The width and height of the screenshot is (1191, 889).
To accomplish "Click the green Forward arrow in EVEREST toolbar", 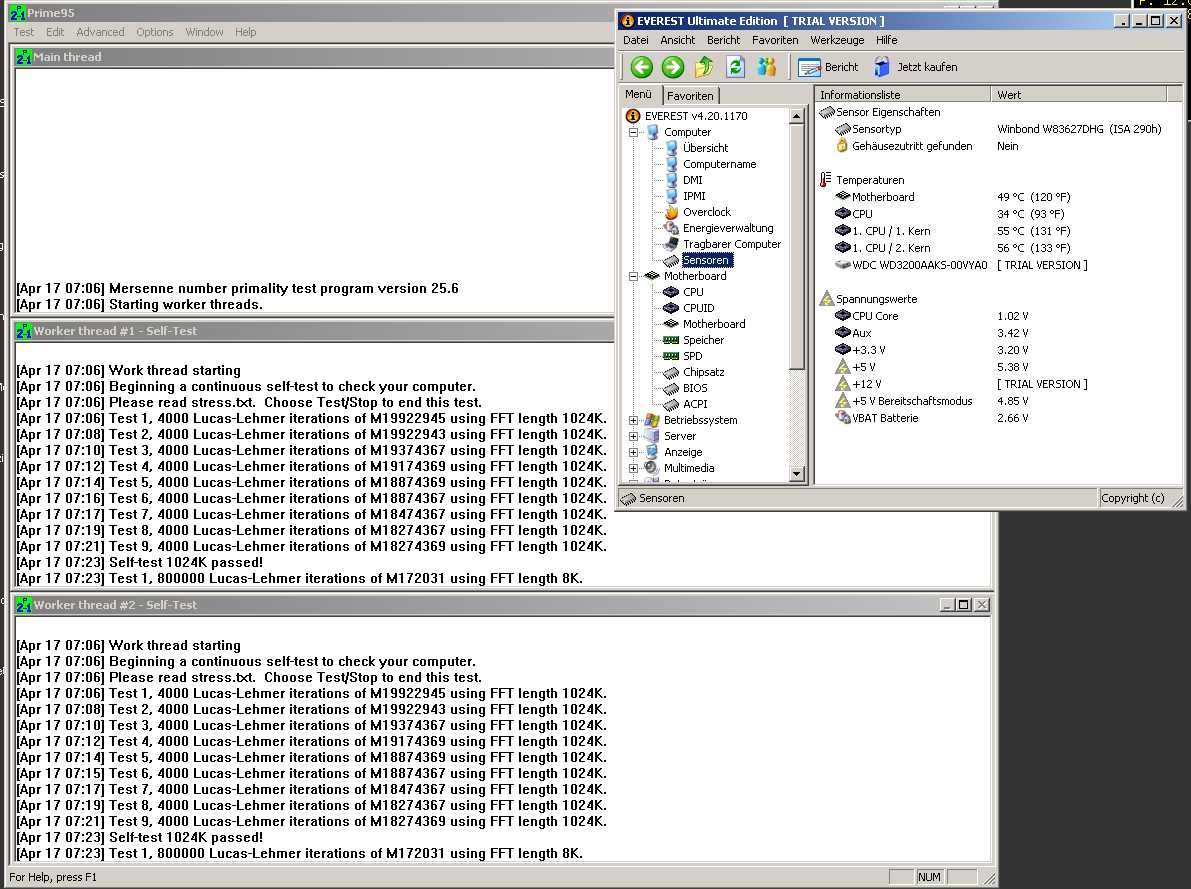I will (x=673, y=67).
